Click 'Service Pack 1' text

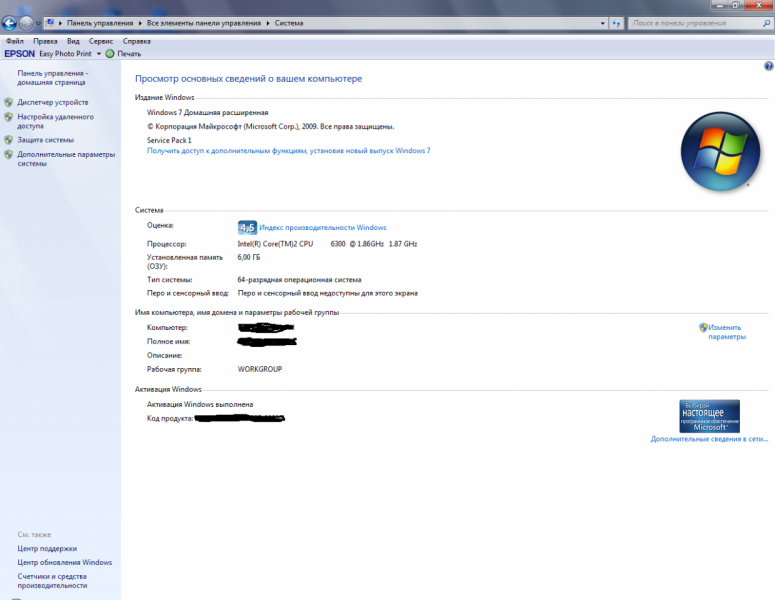[x=169, y=140]
